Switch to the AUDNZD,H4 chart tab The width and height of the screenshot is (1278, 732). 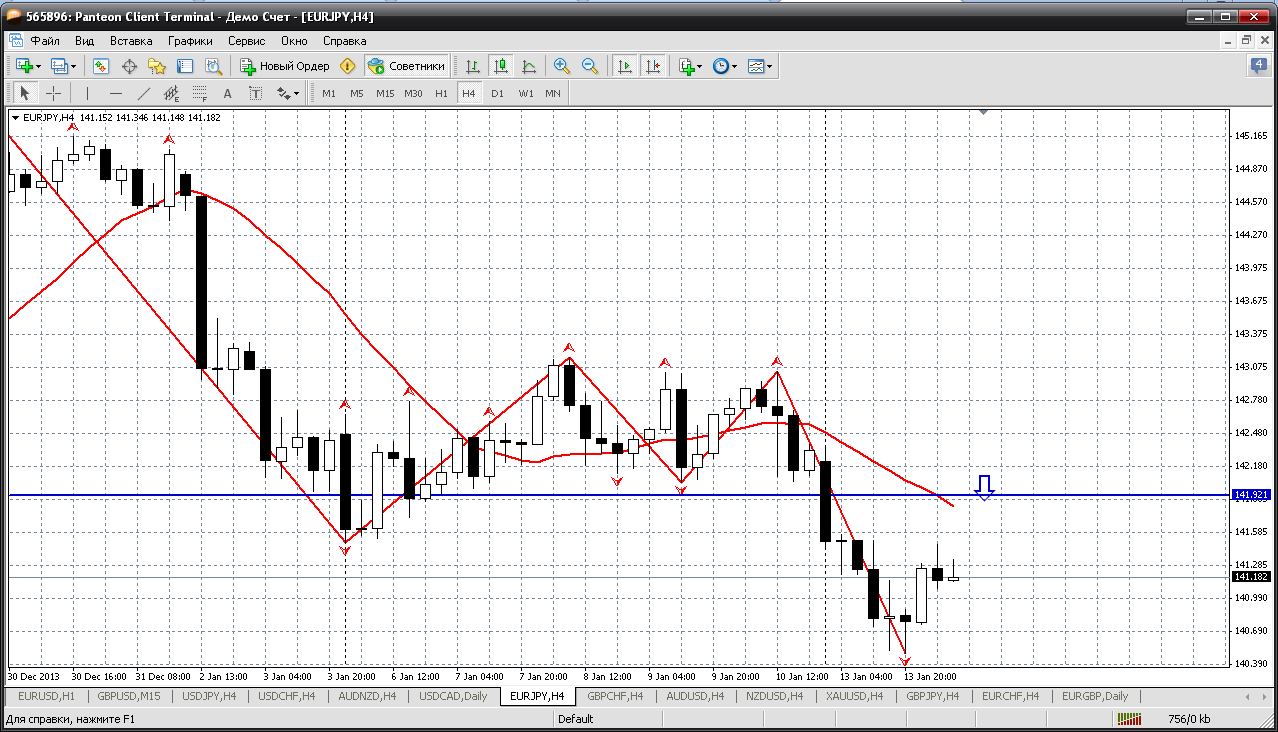coord(367,696)
